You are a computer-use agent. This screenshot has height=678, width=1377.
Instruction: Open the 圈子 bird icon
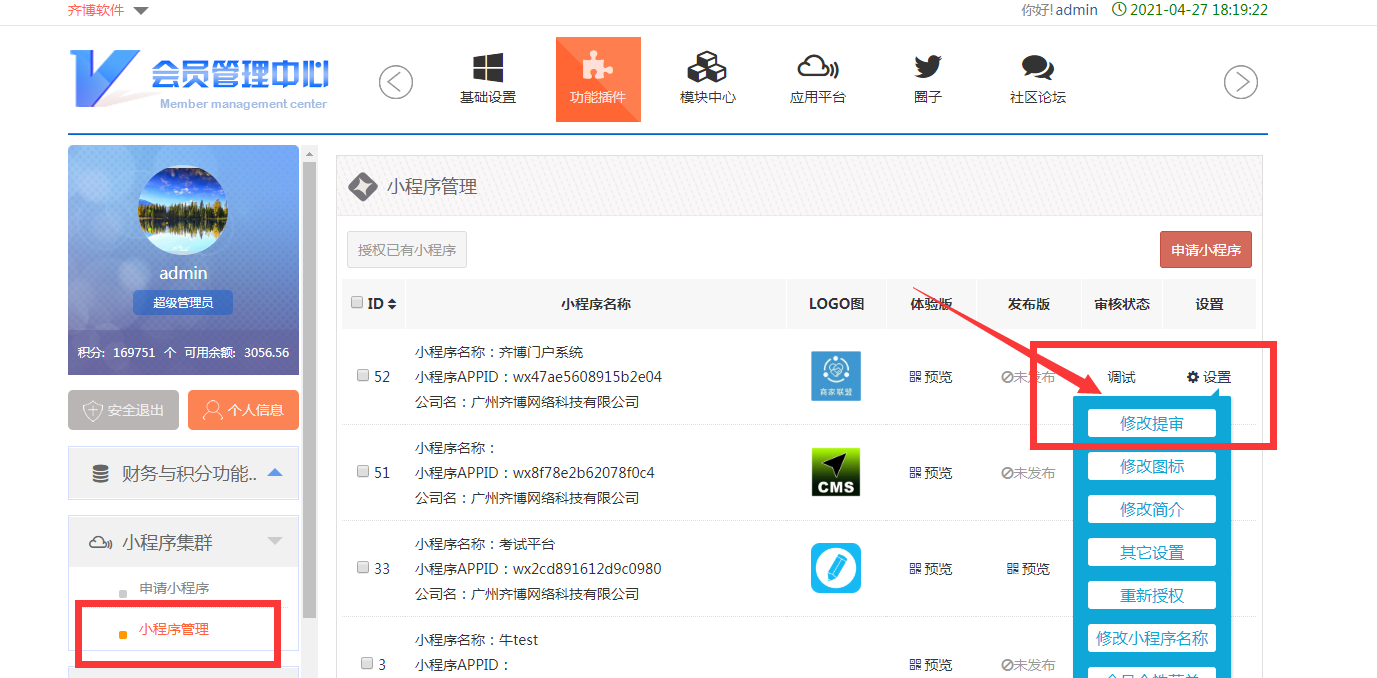pos(928,68)
